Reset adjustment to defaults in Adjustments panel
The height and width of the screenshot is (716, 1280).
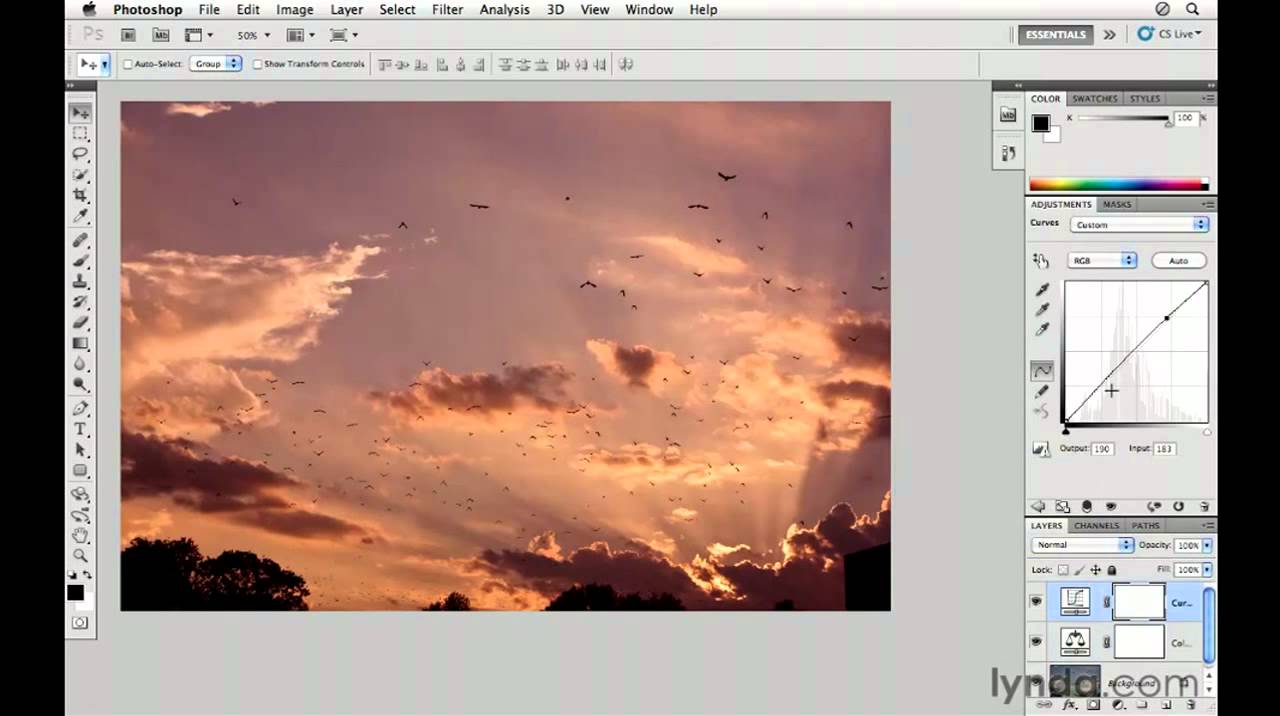point(1179,507)
